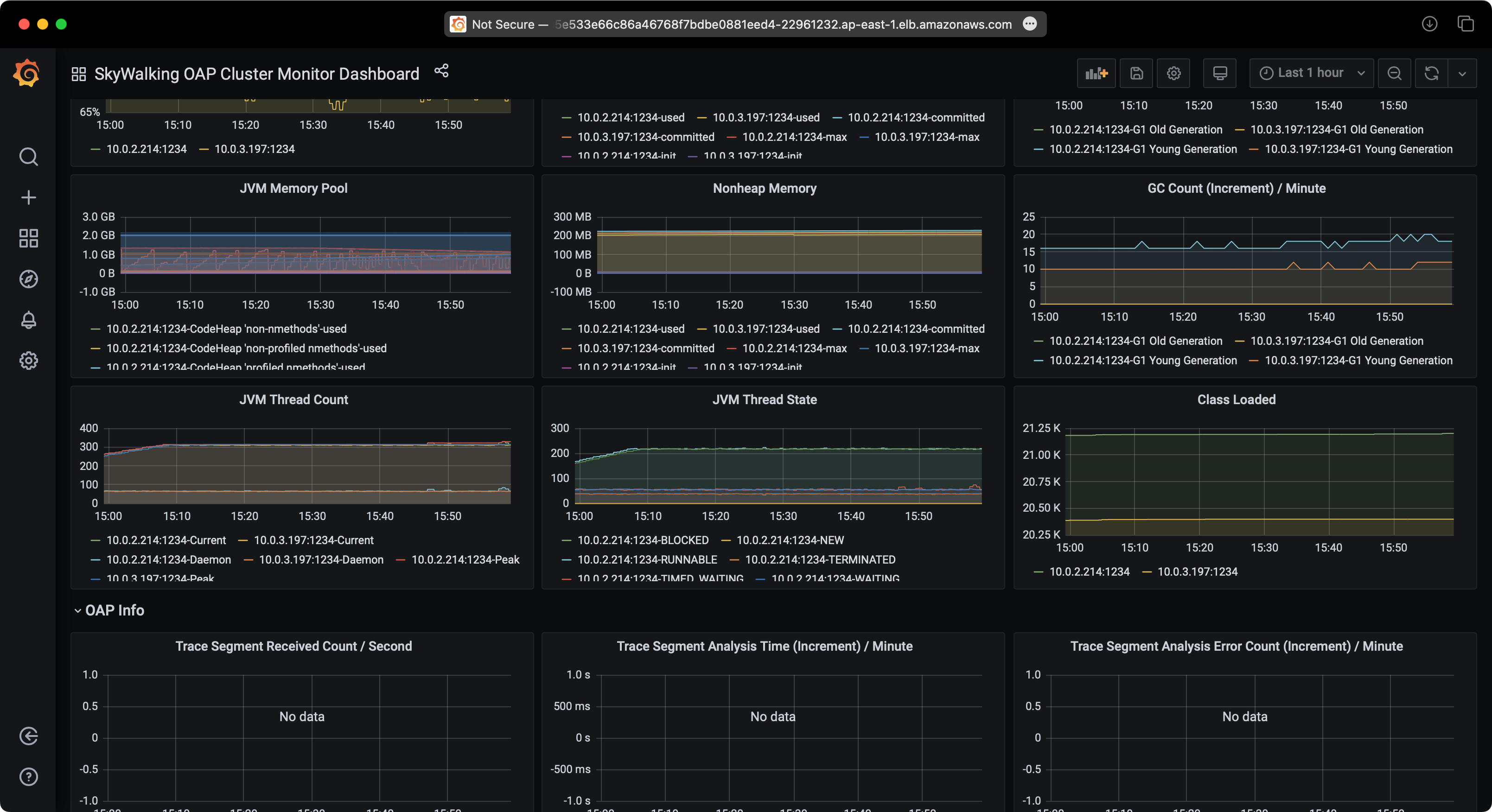Open the Alerting bell icon
1492x812 pixels.
click(x=28, y=320)
